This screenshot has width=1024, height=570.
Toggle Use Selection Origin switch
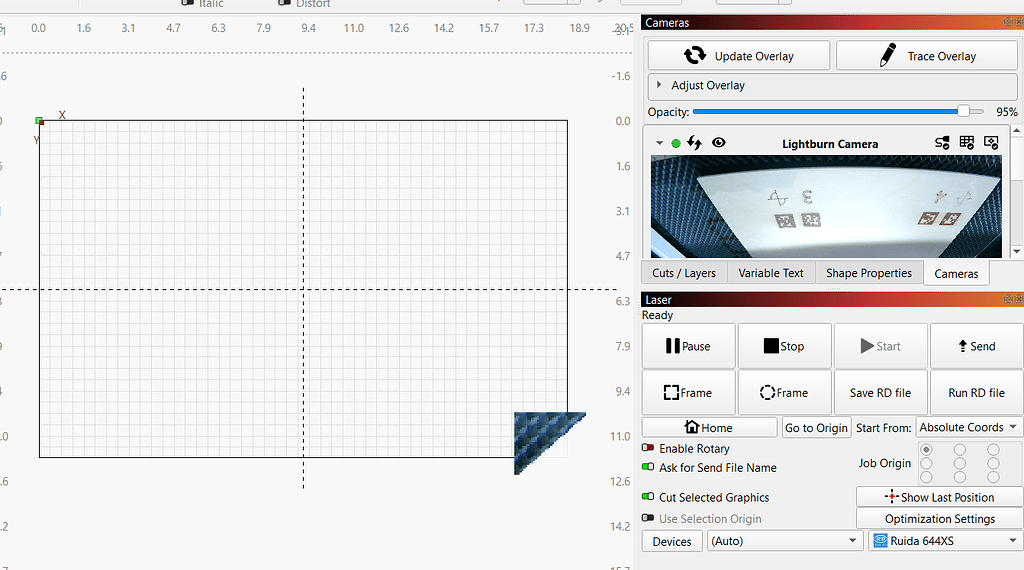tap(648, 518)
